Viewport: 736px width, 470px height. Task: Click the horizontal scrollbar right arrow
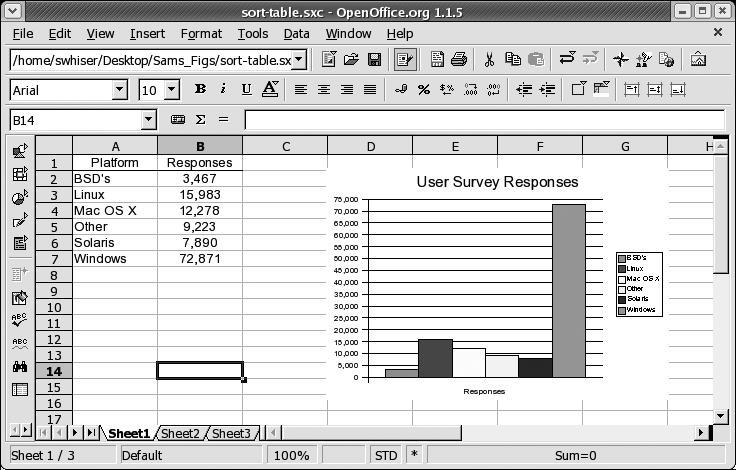701,432
